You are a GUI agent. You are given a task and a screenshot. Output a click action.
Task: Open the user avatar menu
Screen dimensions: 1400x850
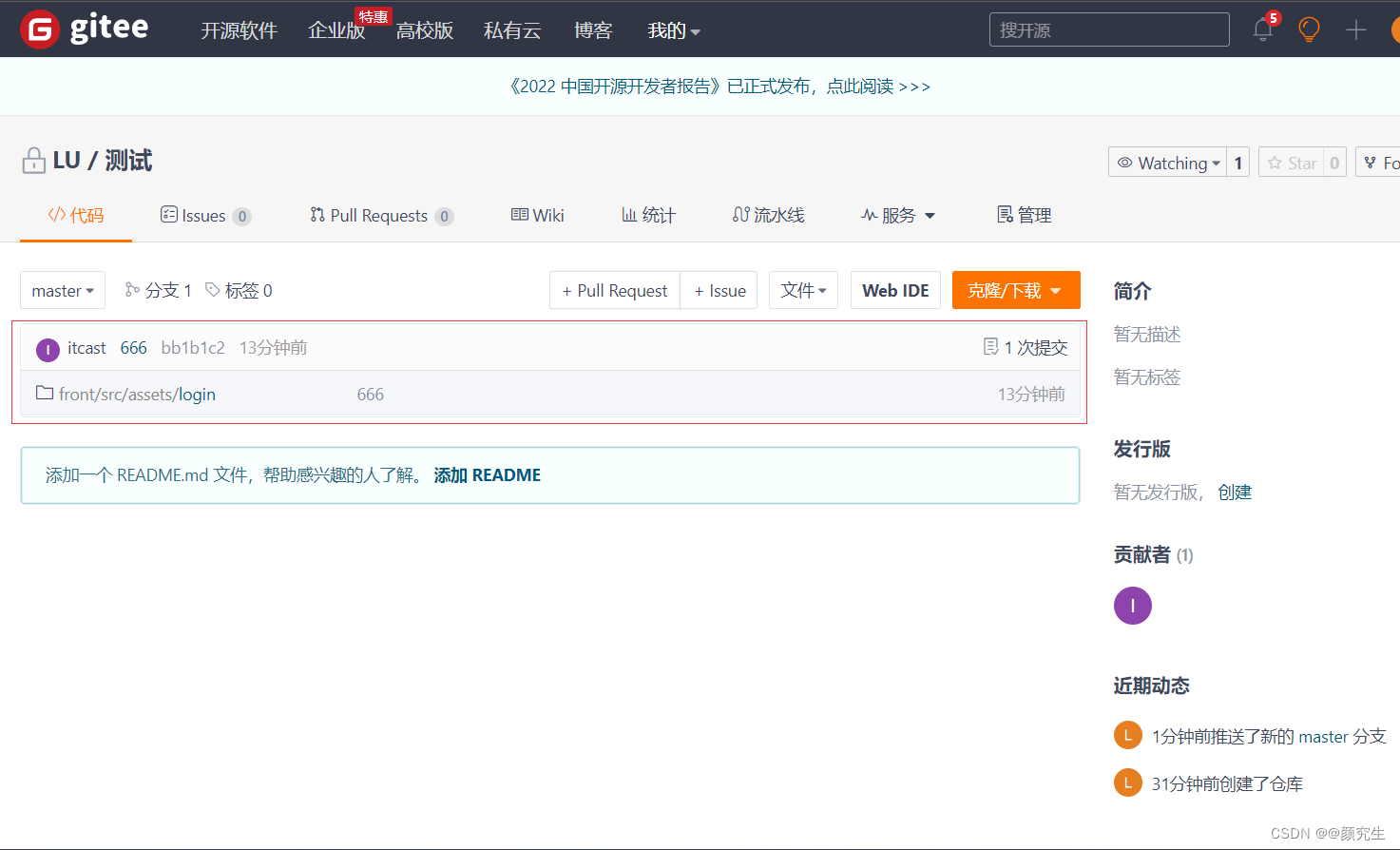(x=1394, y=29)
